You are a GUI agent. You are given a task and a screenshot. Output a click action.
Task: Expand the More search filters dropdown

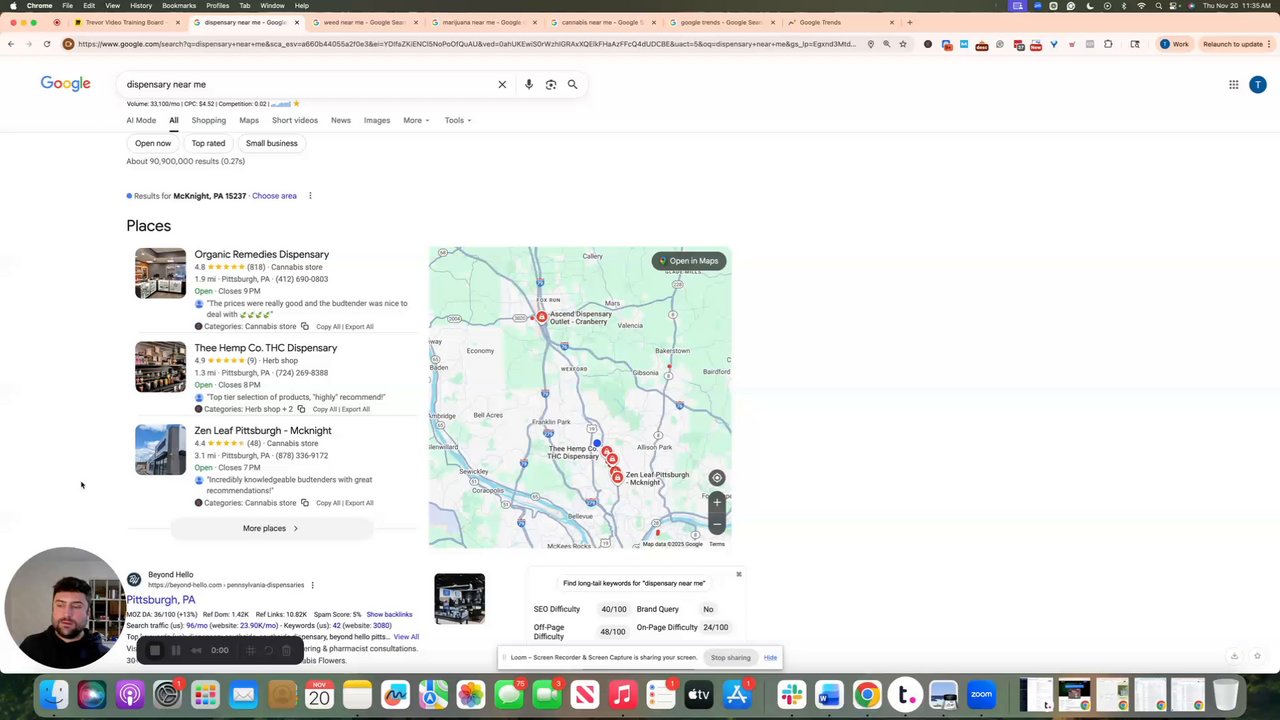pos(416,120)
